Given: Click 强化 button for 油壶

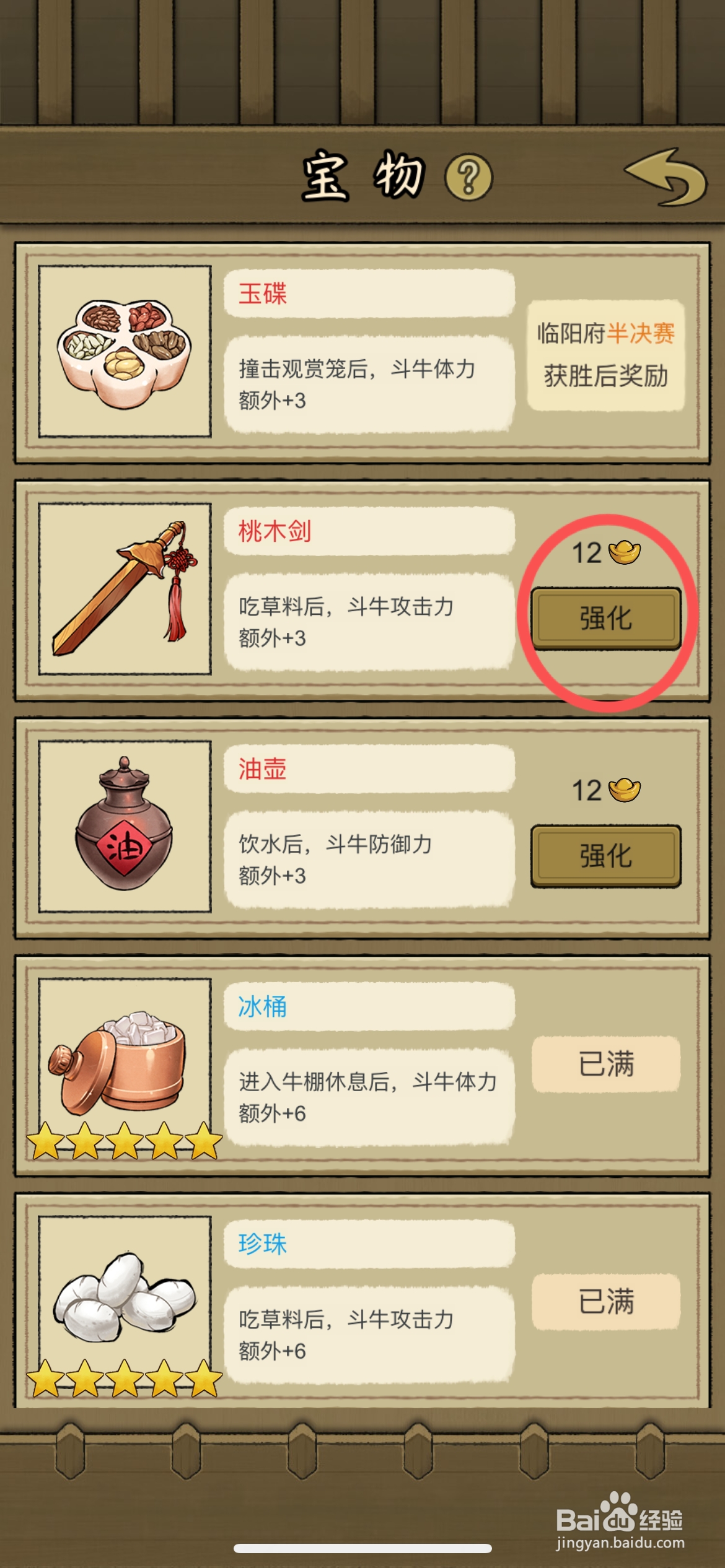Looking at the screenshot, I should click(605, 856).
